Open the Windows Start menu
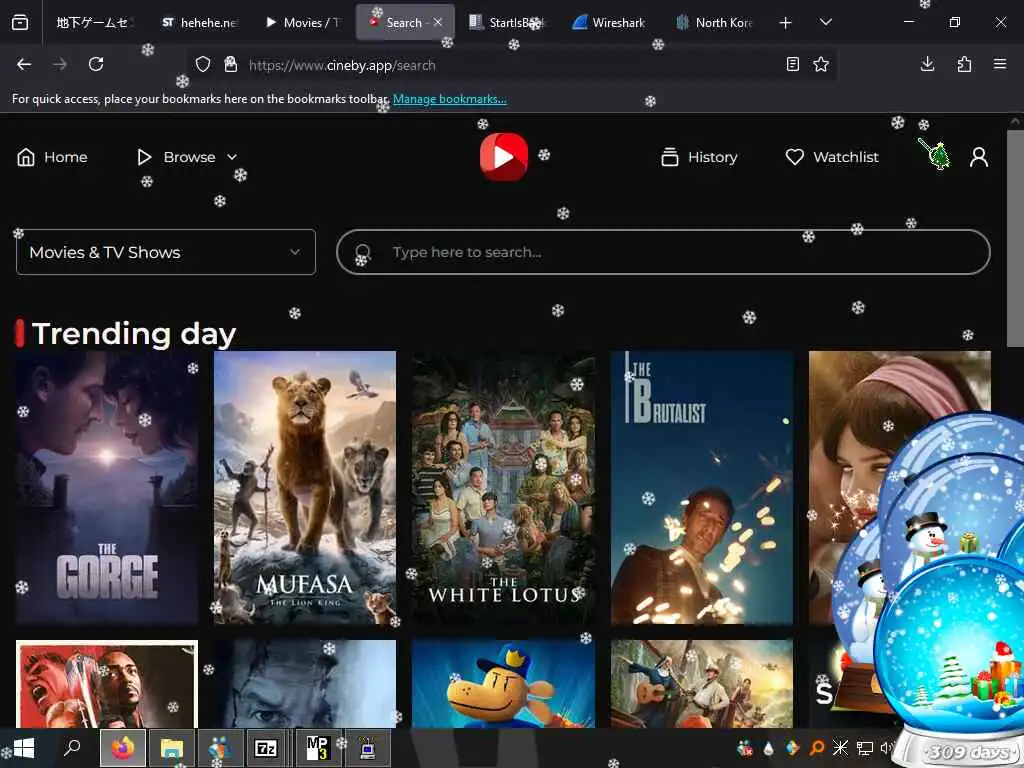The width and height of the screenshot is (1024, 768). (x=24, y=748)
